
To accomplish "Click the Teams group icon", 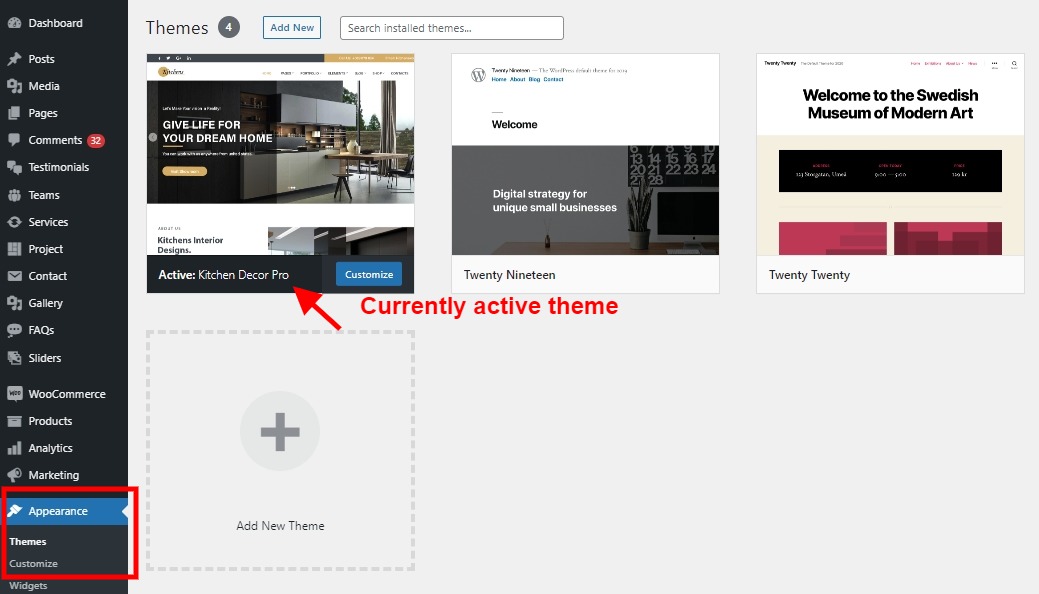I will pos(14,195).
